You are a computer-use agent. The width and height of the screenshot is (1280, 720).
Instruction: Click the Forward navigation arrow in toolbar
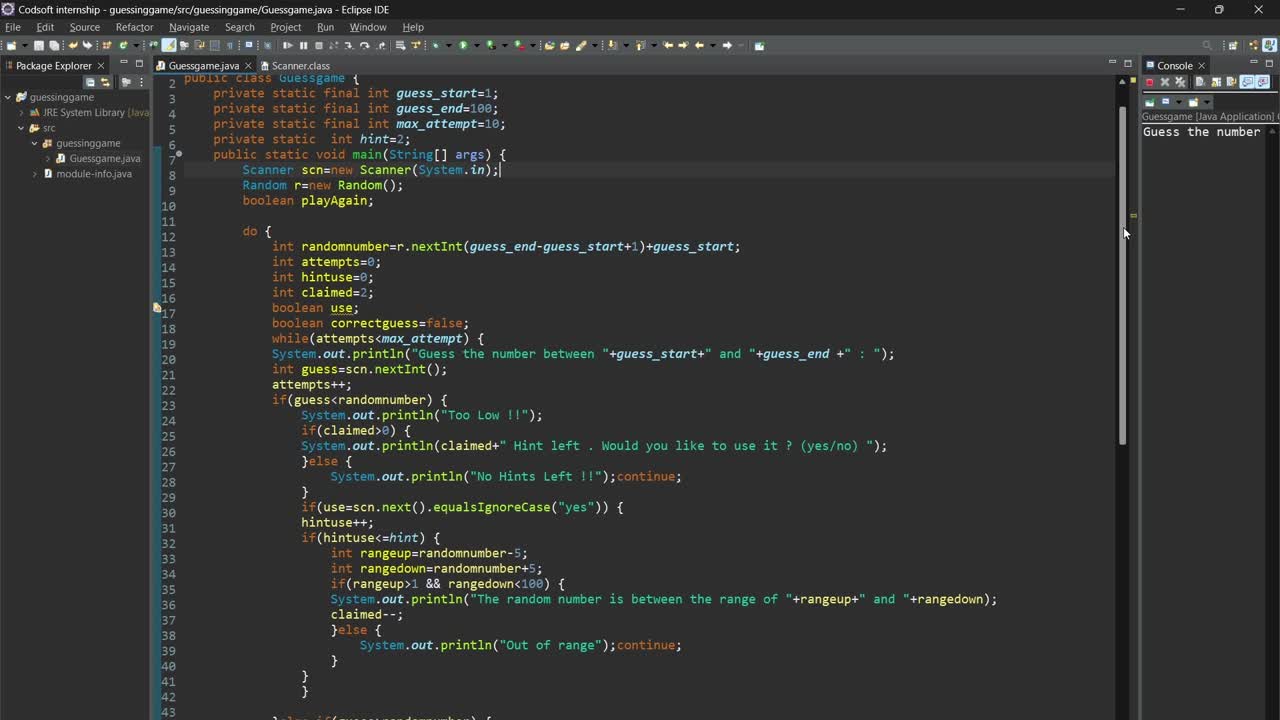[727, 45]
